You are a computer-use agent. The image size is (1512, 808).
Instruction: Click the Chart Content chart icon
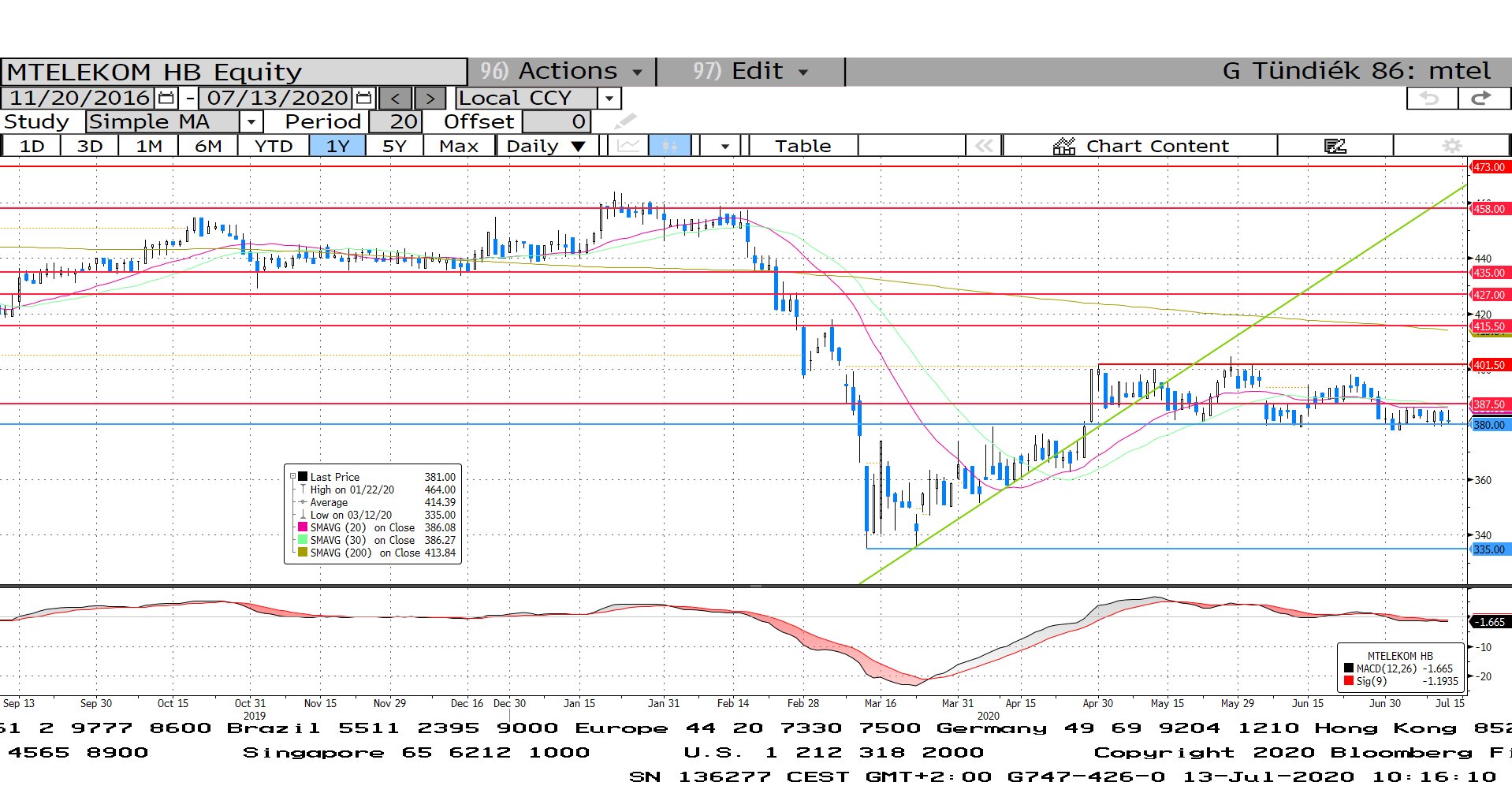pyautogui.click(x=1064, y=146)
